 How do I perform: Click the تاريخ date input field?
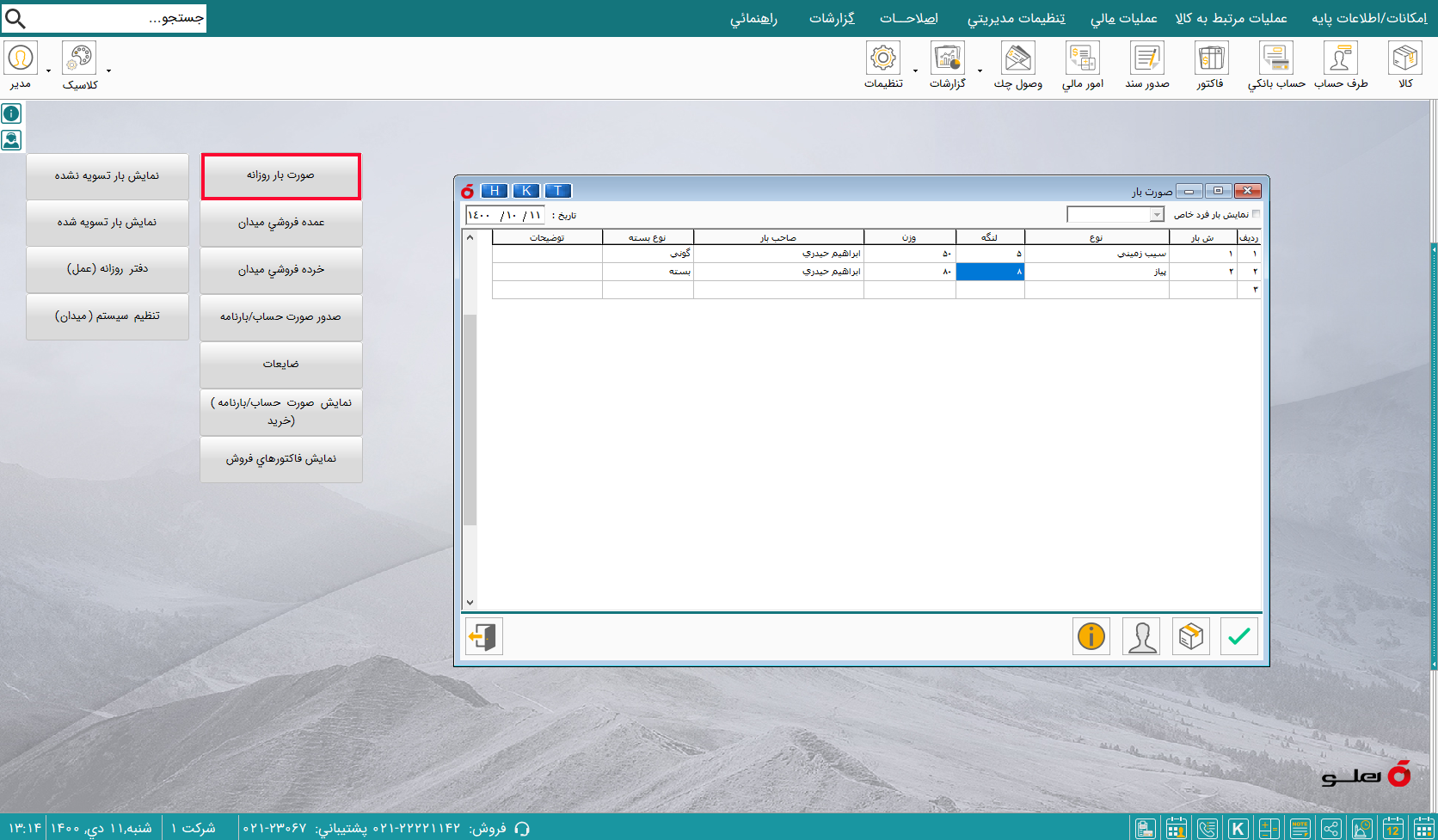(x=505, y=215)
